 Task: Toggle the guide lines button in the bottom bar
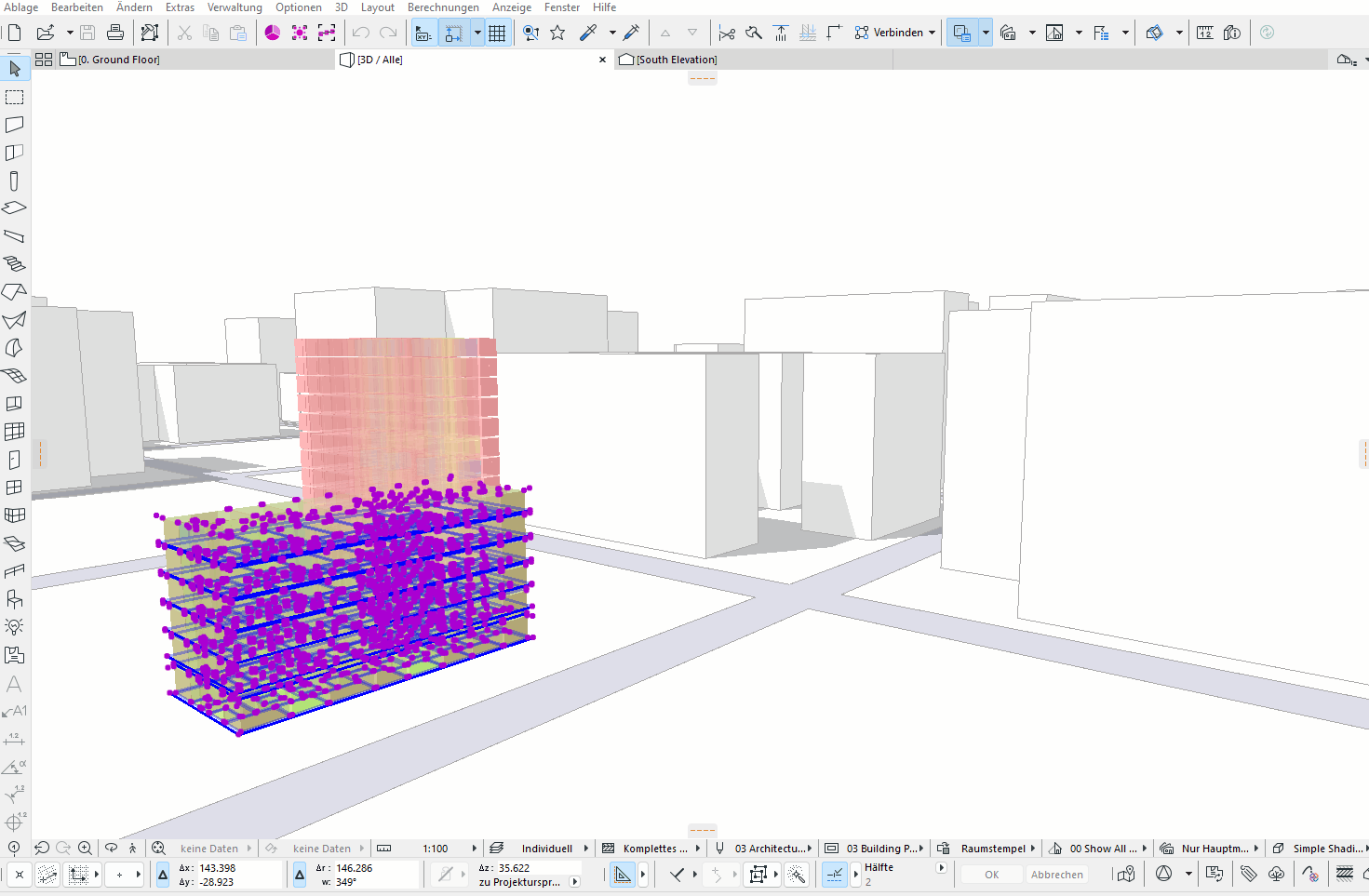[x=623, y=874]
